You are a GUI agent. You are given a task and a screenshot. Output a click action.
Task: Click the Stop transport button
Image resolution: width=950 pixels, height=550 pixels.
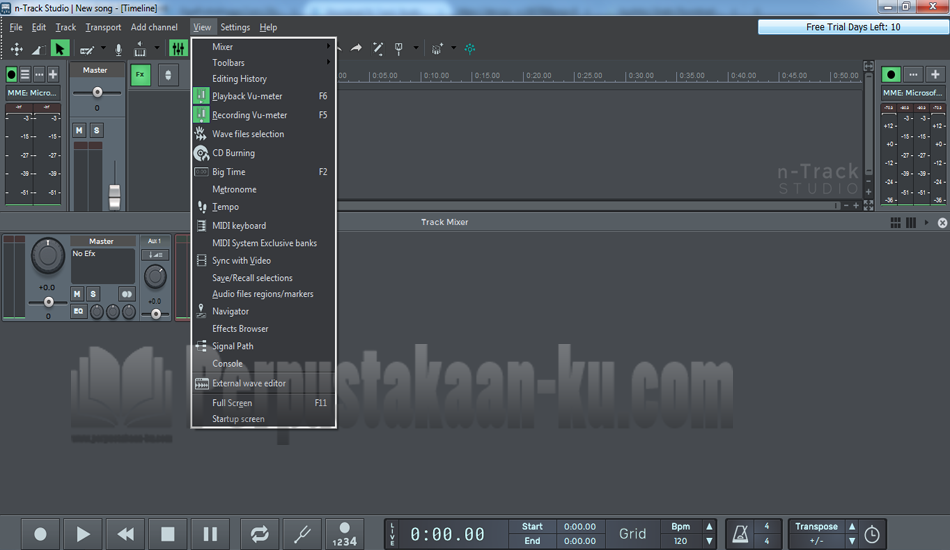(x=168, y=534)
